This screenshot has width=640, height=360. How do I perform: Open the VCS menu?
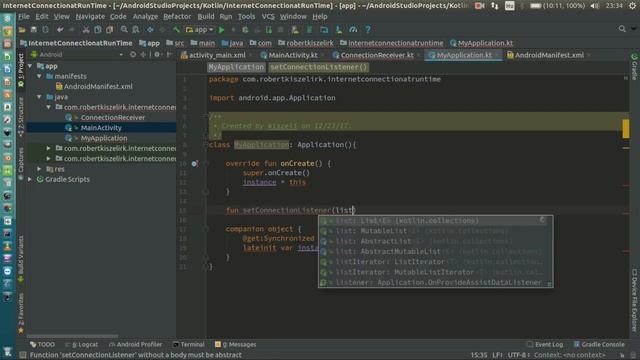point(268,17)
